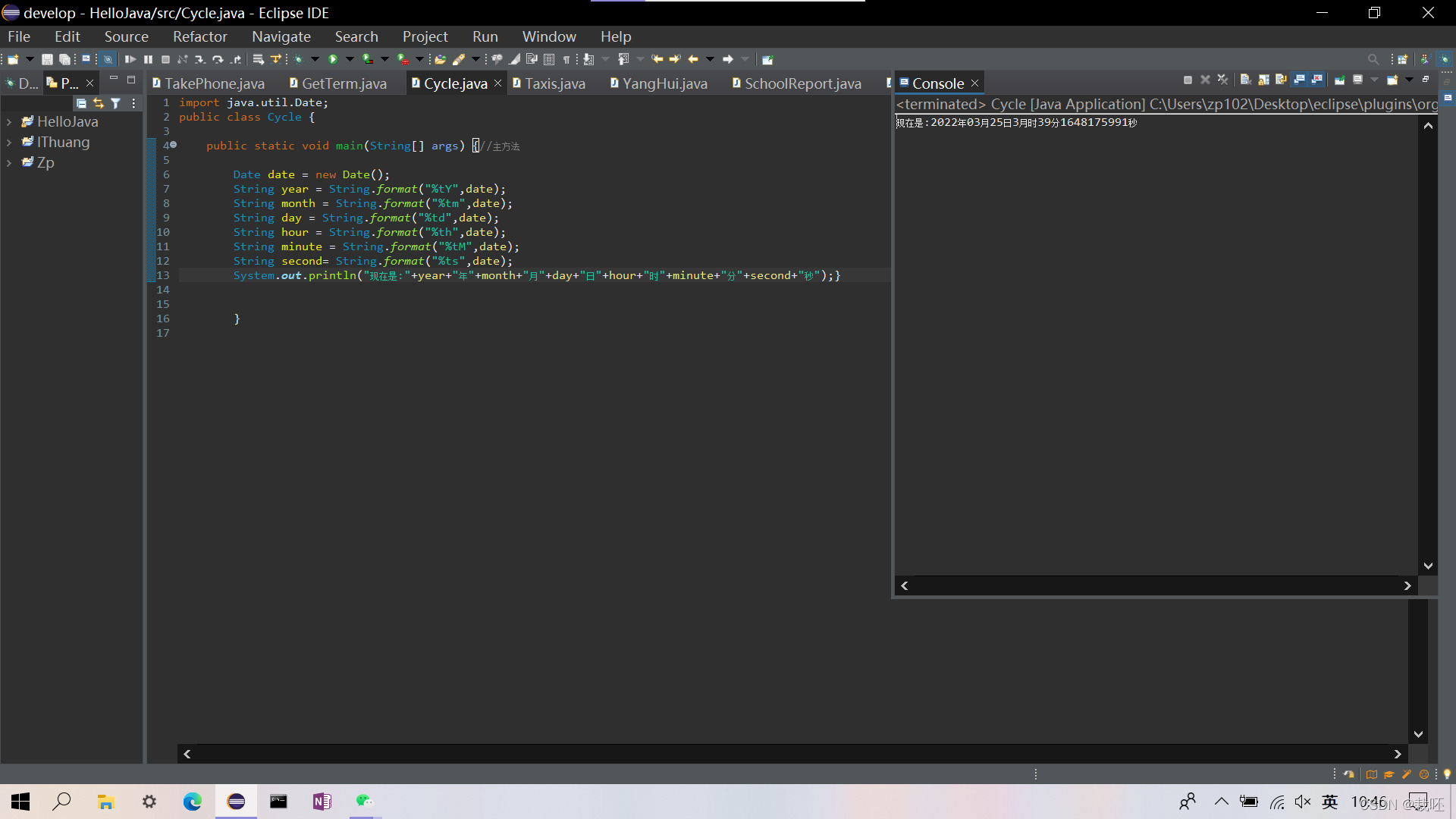1456x819 pixels.
Task: Expand the Zp project node
Action: [9, 162]
